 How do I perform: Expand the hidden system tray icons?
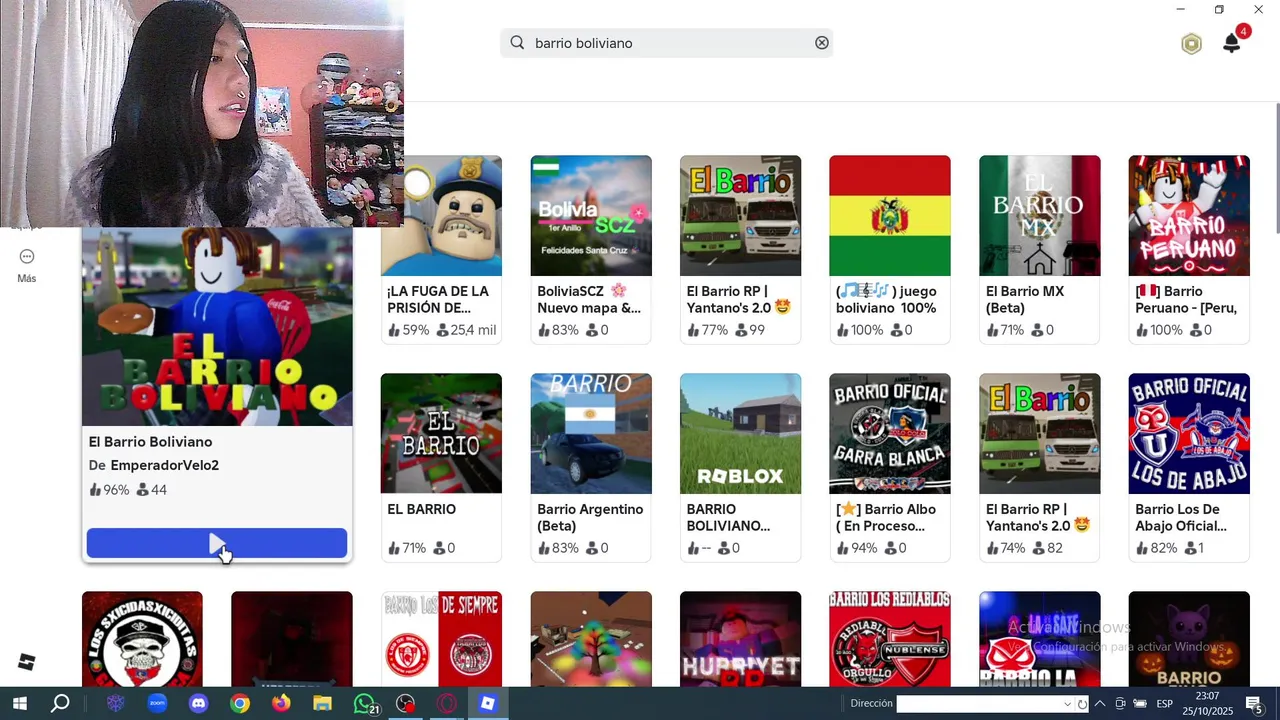click(x=1100, y=703)
